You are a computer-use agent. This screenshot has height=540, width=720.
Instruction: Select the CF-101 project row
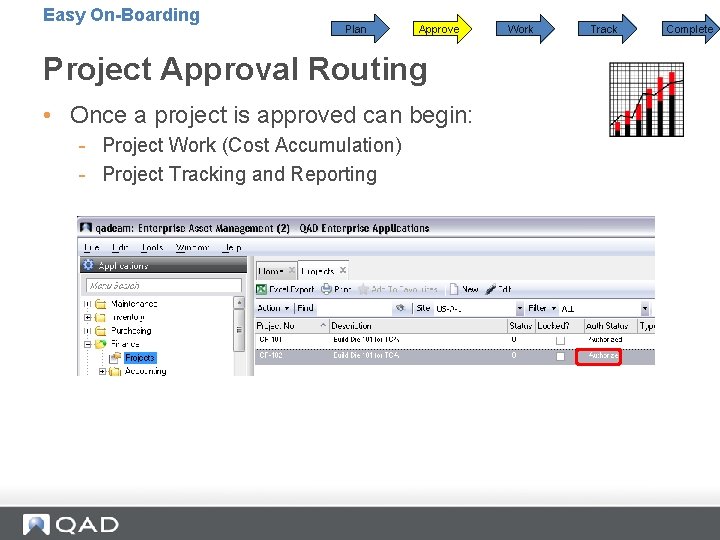coord(455,340)
